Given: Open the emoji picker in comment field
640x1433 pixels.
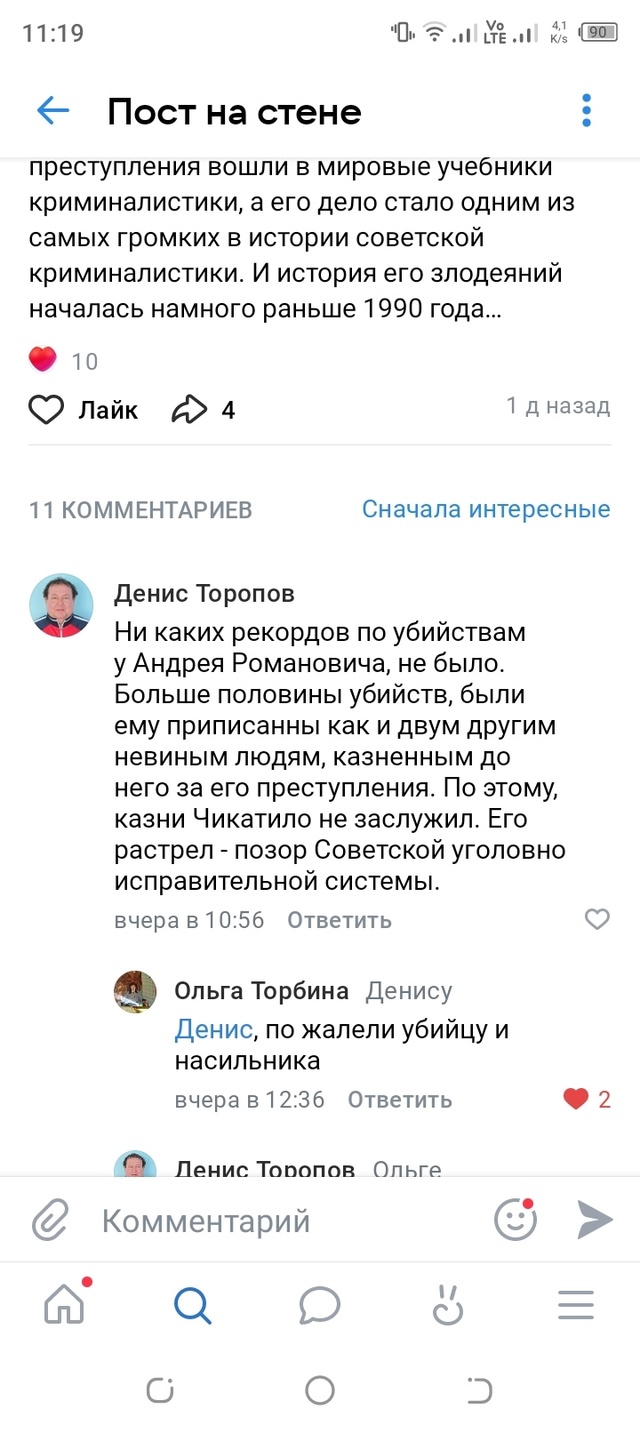Looking at the screenshot, I should pyautogui.click(x=514, y=1220).
